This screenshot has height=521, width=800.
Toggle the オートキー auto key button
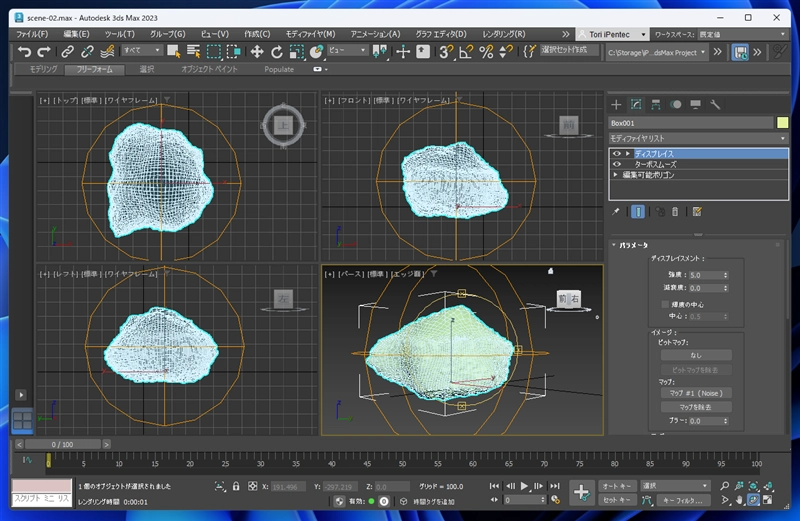617,486
